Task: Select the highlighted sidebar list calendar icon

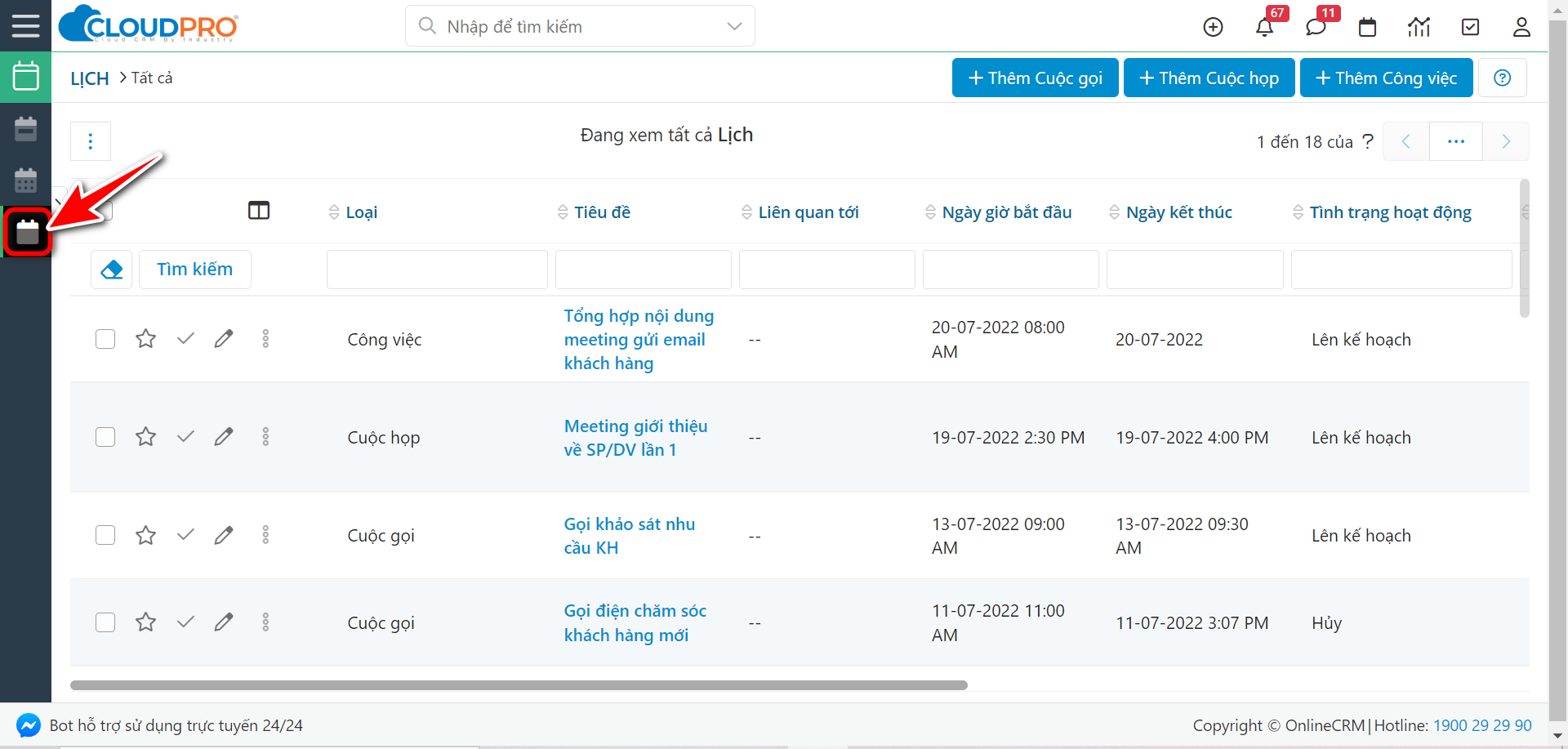Action: tap(27, 232)
